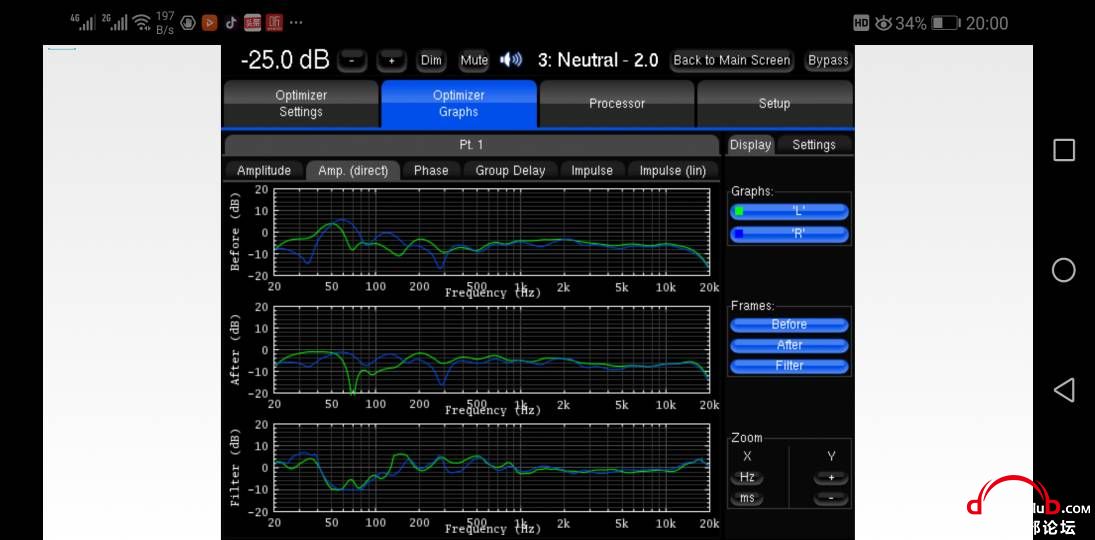Select the Optimizer Graphs tab

point(458,103)
